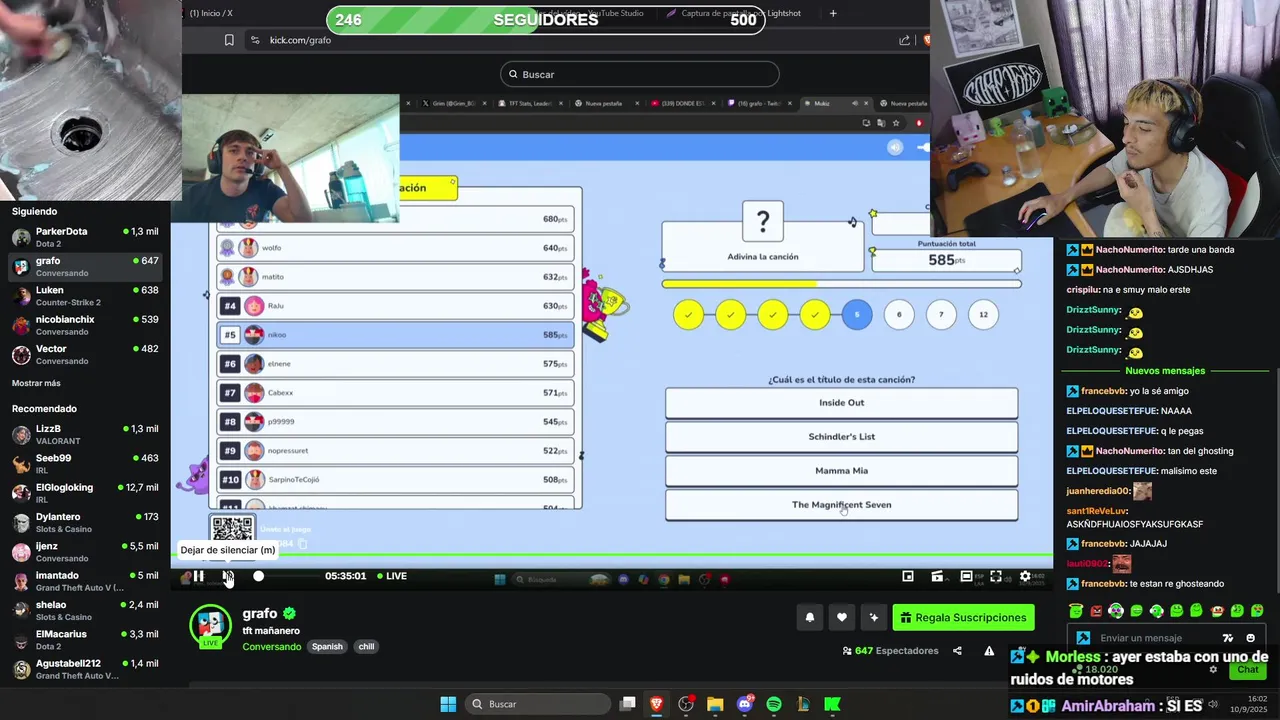Switch to theater mode in player
Image resolution: width=1280 pixels, height=720 pixels.
point(966,576)
